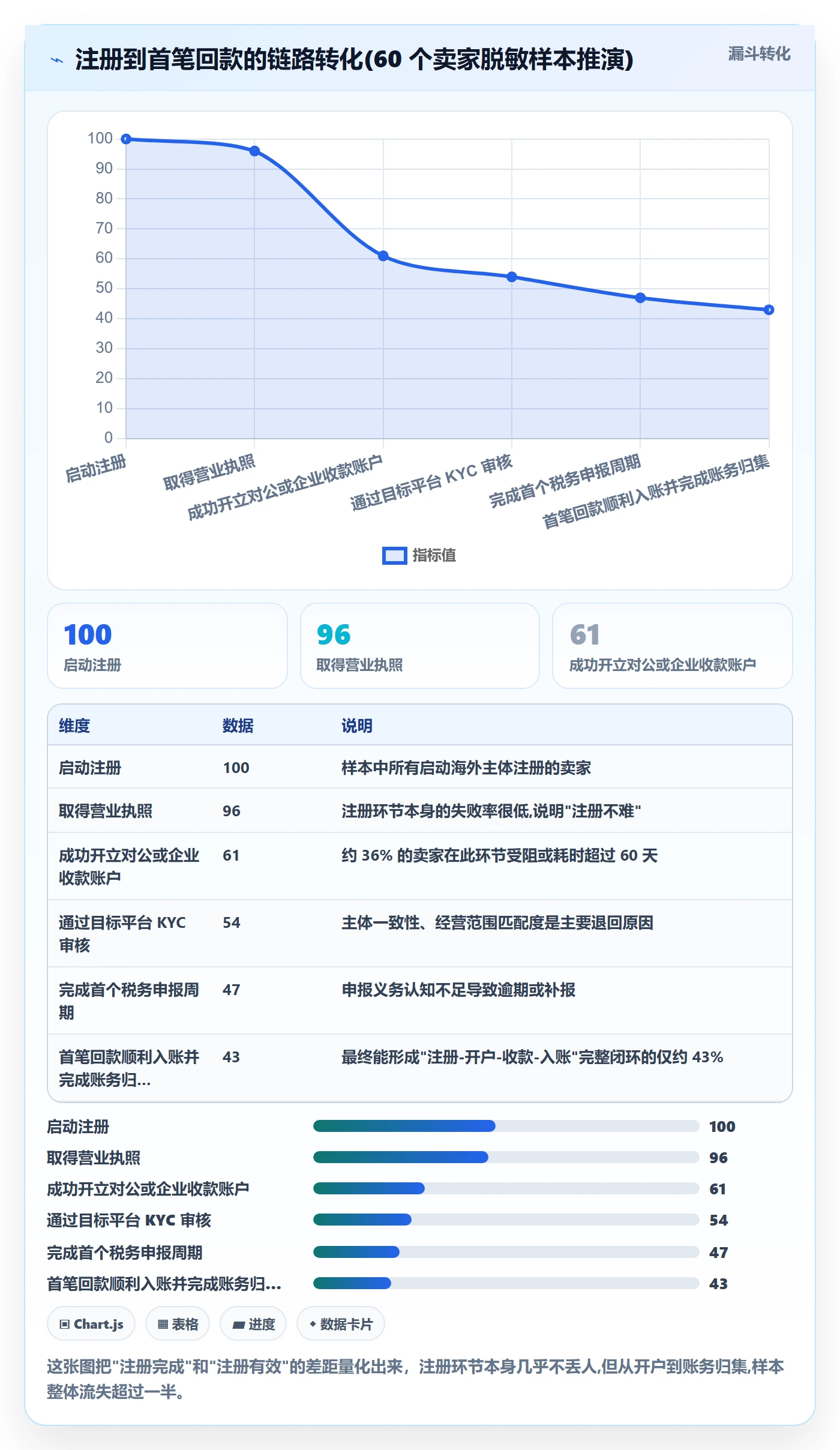
Task: Select table cell 通过目标平台 KYC 审核
Action: tap(122, 933)
